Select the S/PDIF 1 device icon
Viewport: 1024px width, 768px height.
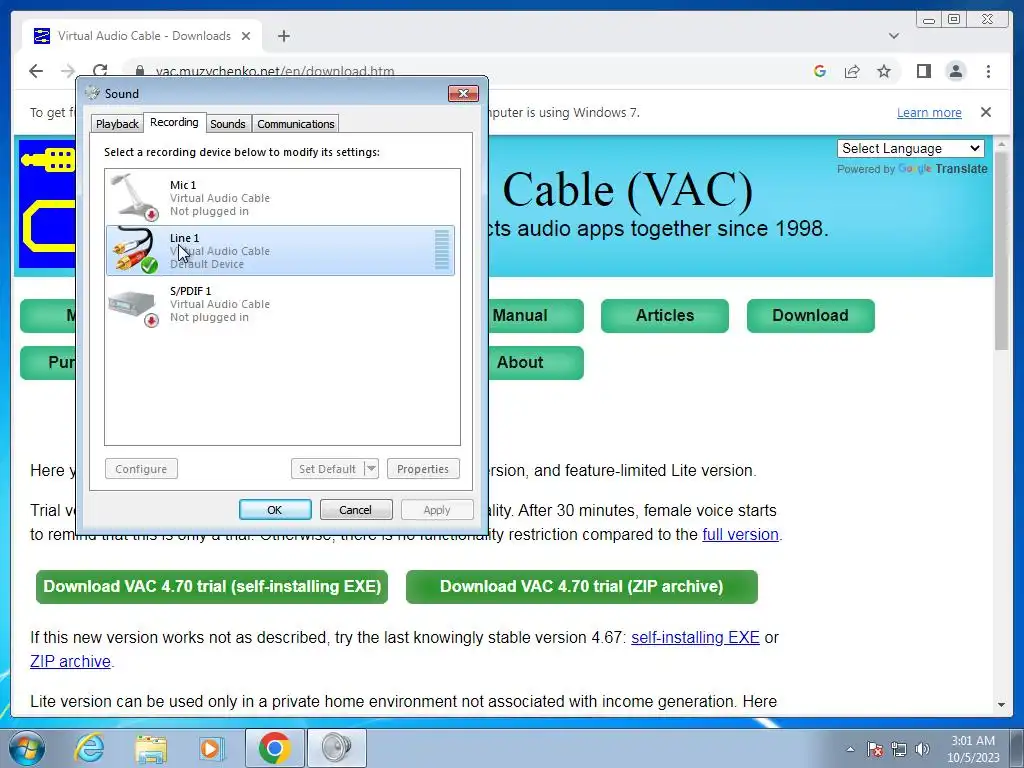(135, 308)
